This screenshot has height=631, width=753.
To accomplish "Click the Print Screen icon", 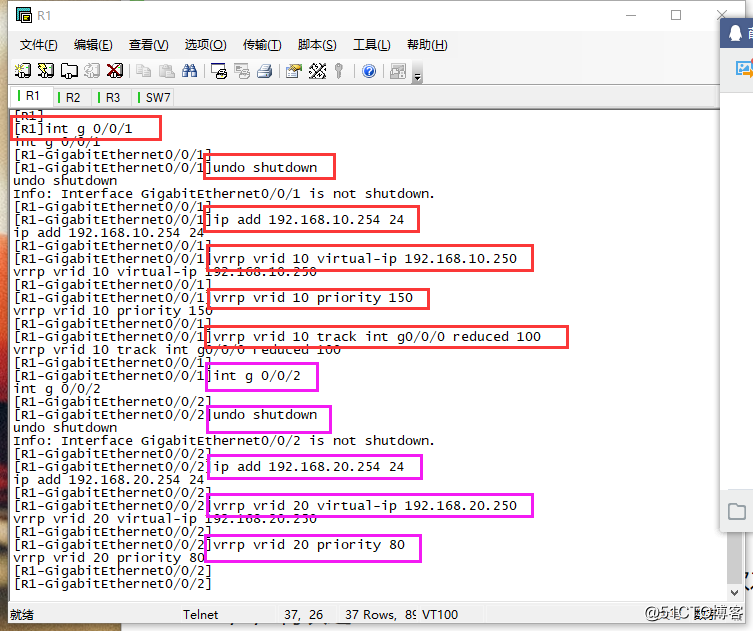I will (219, 71).
